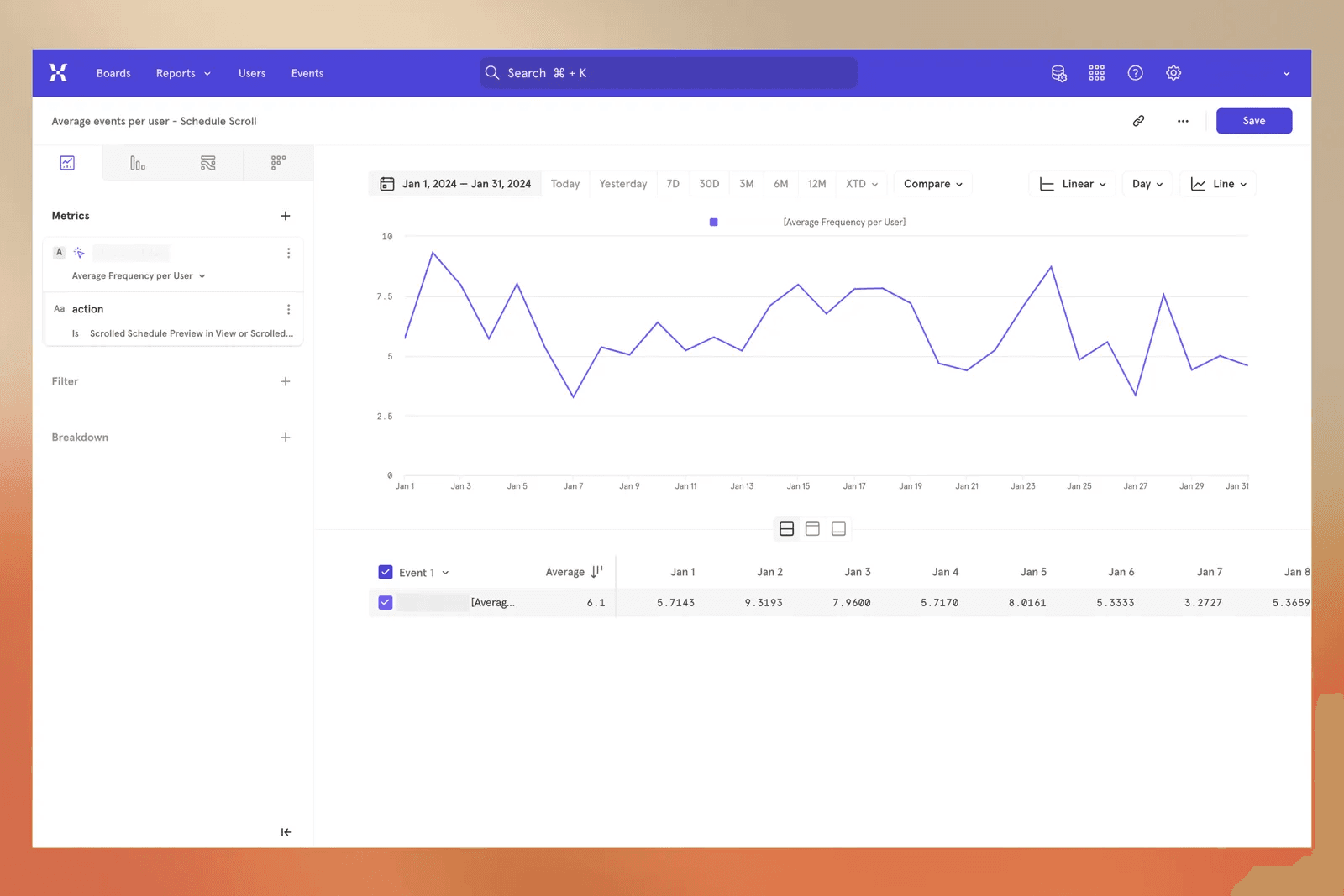This screenshot has height=896, width=1344.
Task: Click the event cursor icon in metric A
Action: (x=79, y=253)
